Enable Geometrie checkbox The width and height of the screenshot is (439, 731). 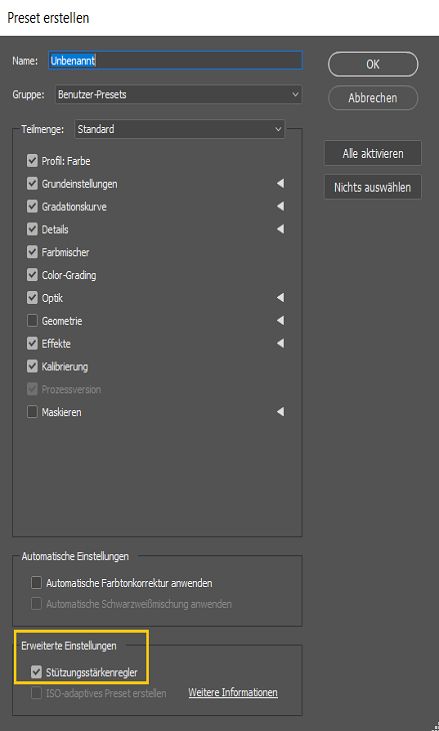pos(32,321)
